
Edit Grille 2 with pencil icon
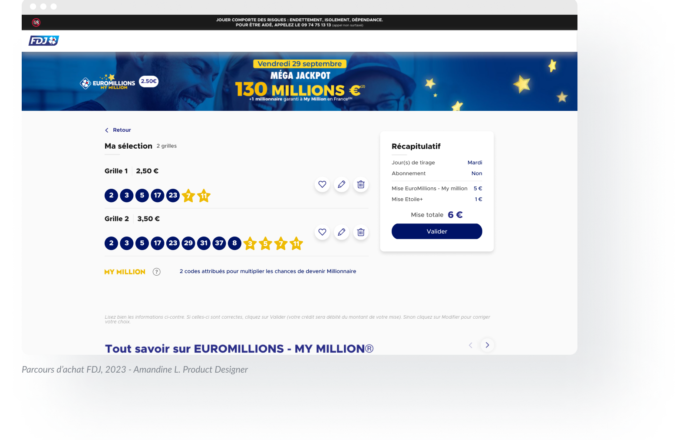(x=341, y=232)
